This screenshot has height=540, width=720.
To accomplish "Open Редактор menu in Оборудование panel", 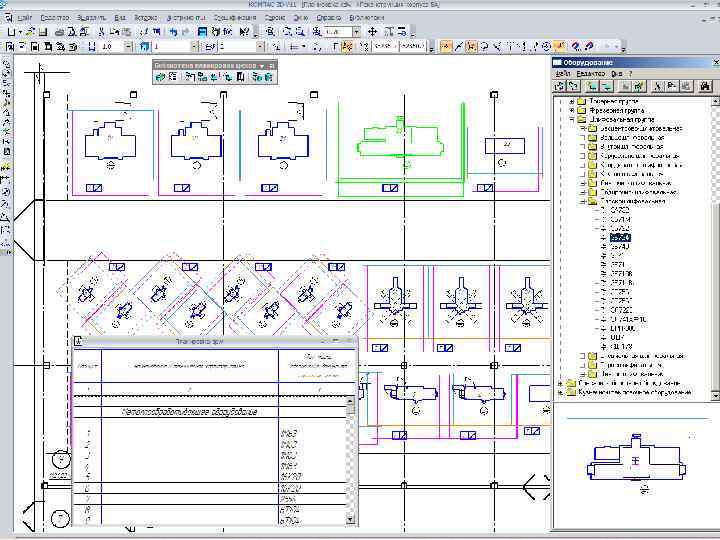I will pos(592,74).
